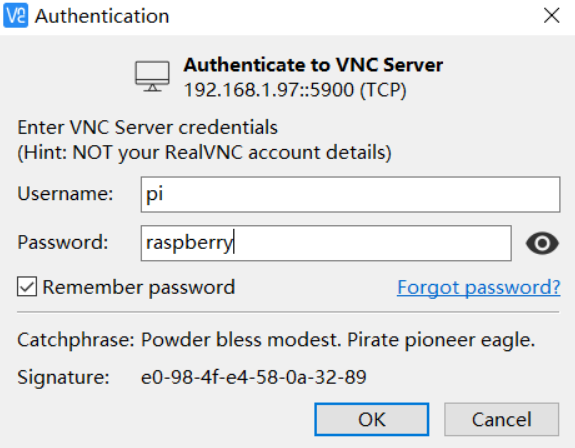Click the 'Username:' label
The image size is (575, 448).
[65, 194]
